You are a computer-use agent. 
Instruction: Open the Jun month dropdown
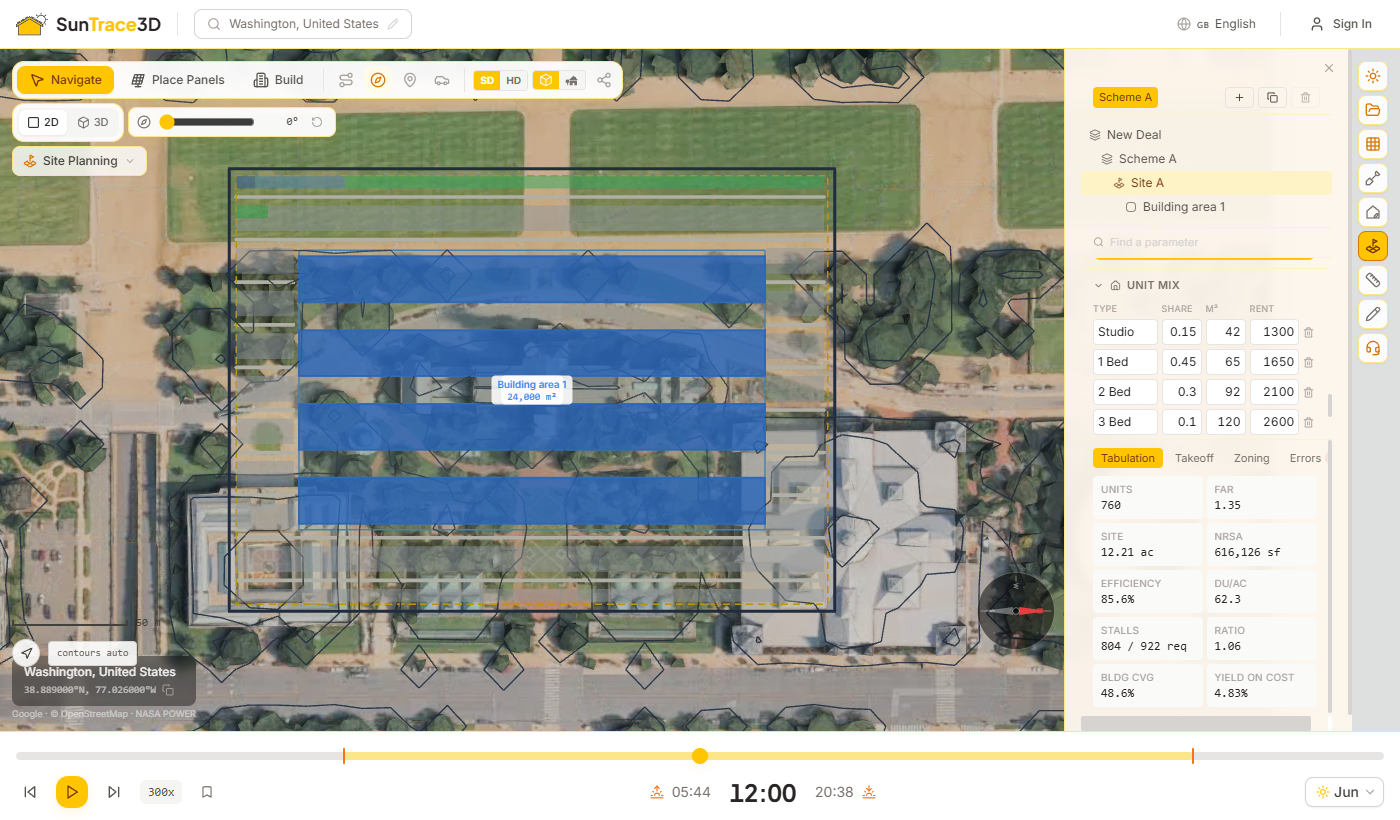coord(1344,792)
